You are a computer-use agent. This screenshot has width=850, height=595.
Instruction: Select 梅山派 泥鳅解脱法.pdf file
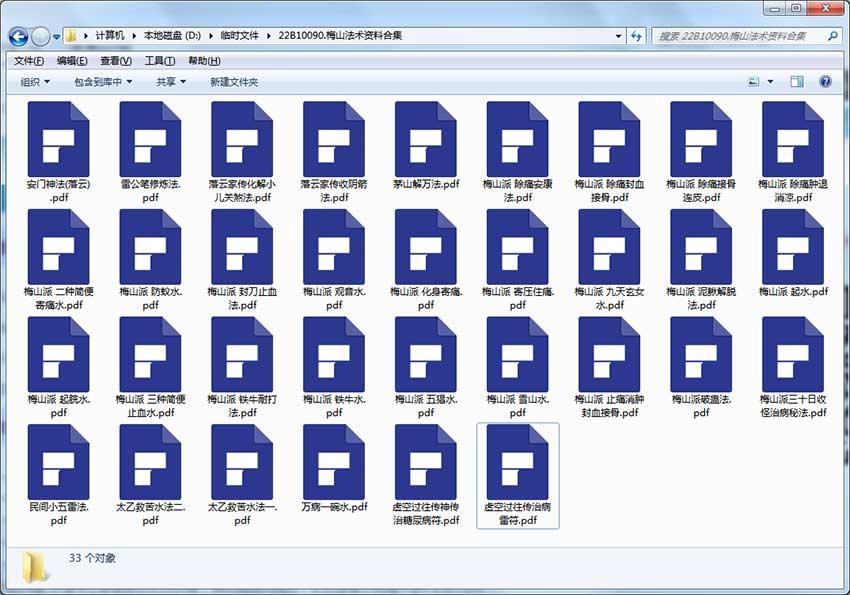(701, 260)
